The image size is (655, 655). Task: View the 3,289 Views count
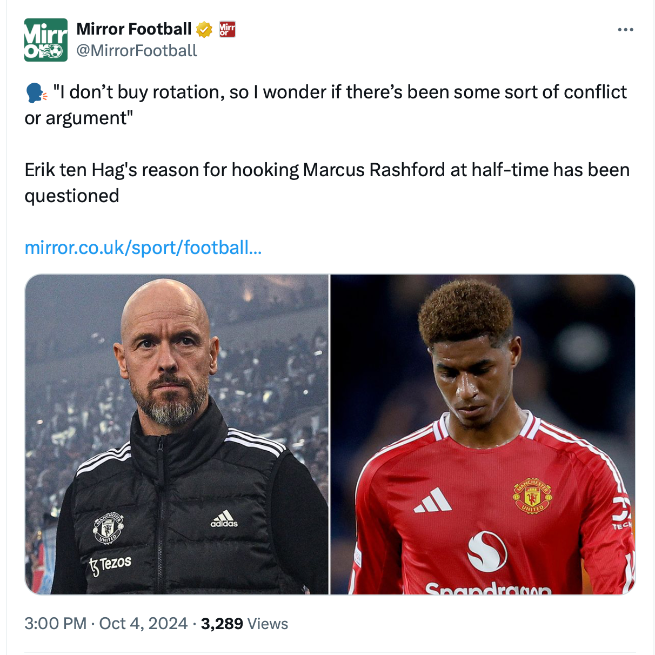[244, 623]
